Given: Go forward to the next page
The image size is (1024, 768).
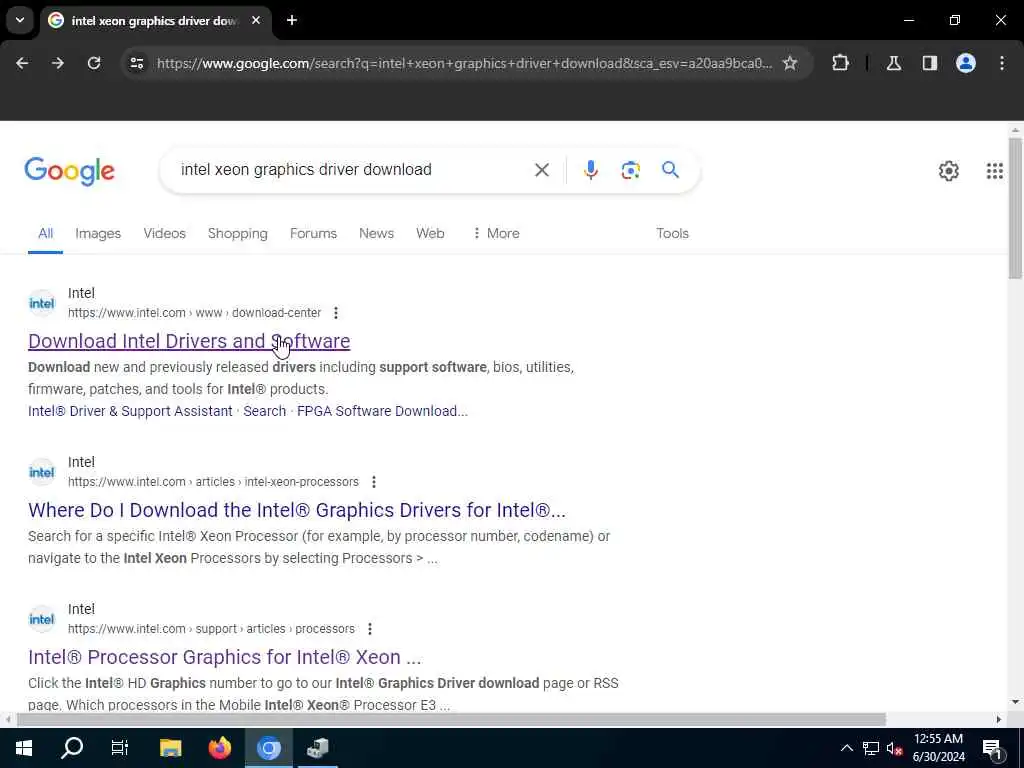Looking at the screenshot, I should pos(58,63).
